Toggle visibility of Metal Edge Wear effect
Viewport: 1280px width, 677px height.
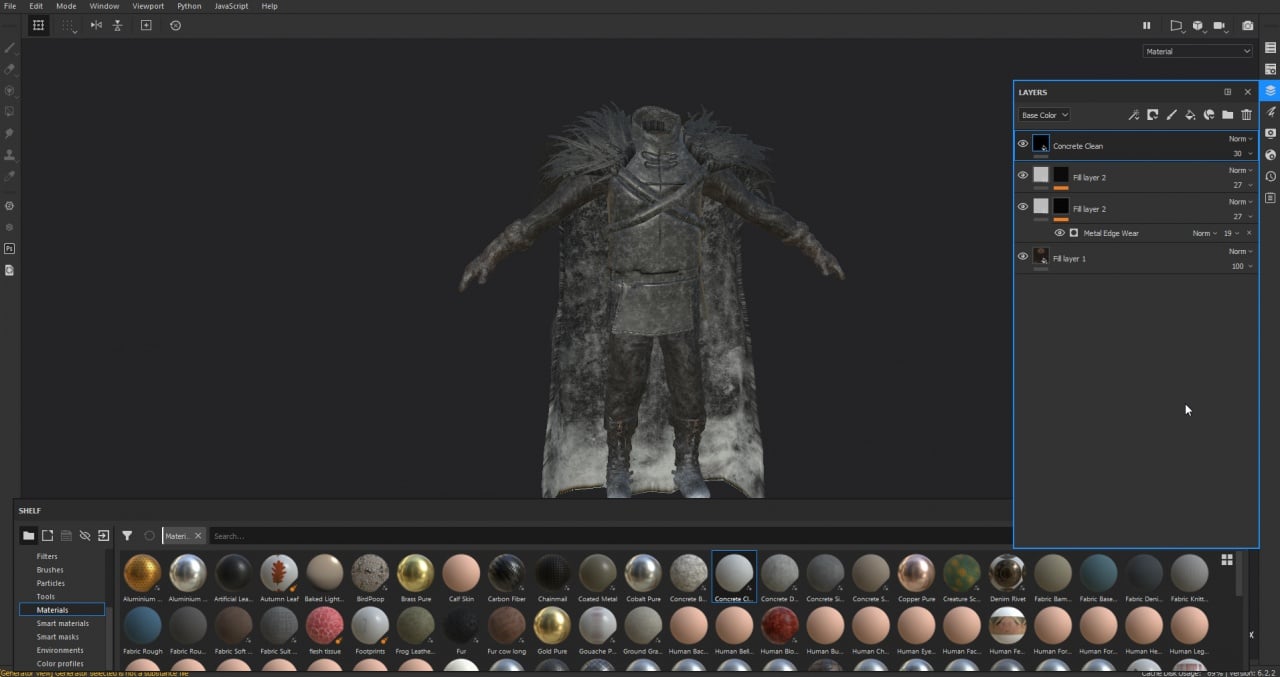click(1059, 233)
